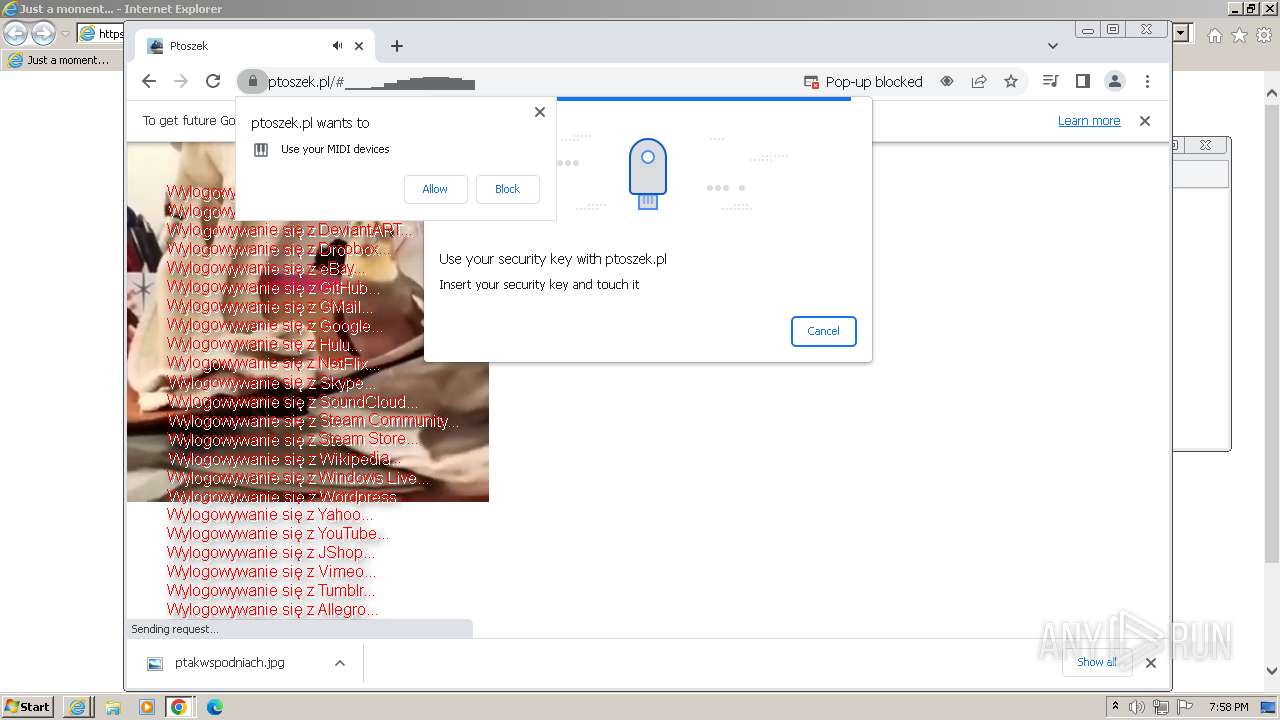Open Chrome media controls
Screen dimensions: 1280x720
pos(1050,82)
